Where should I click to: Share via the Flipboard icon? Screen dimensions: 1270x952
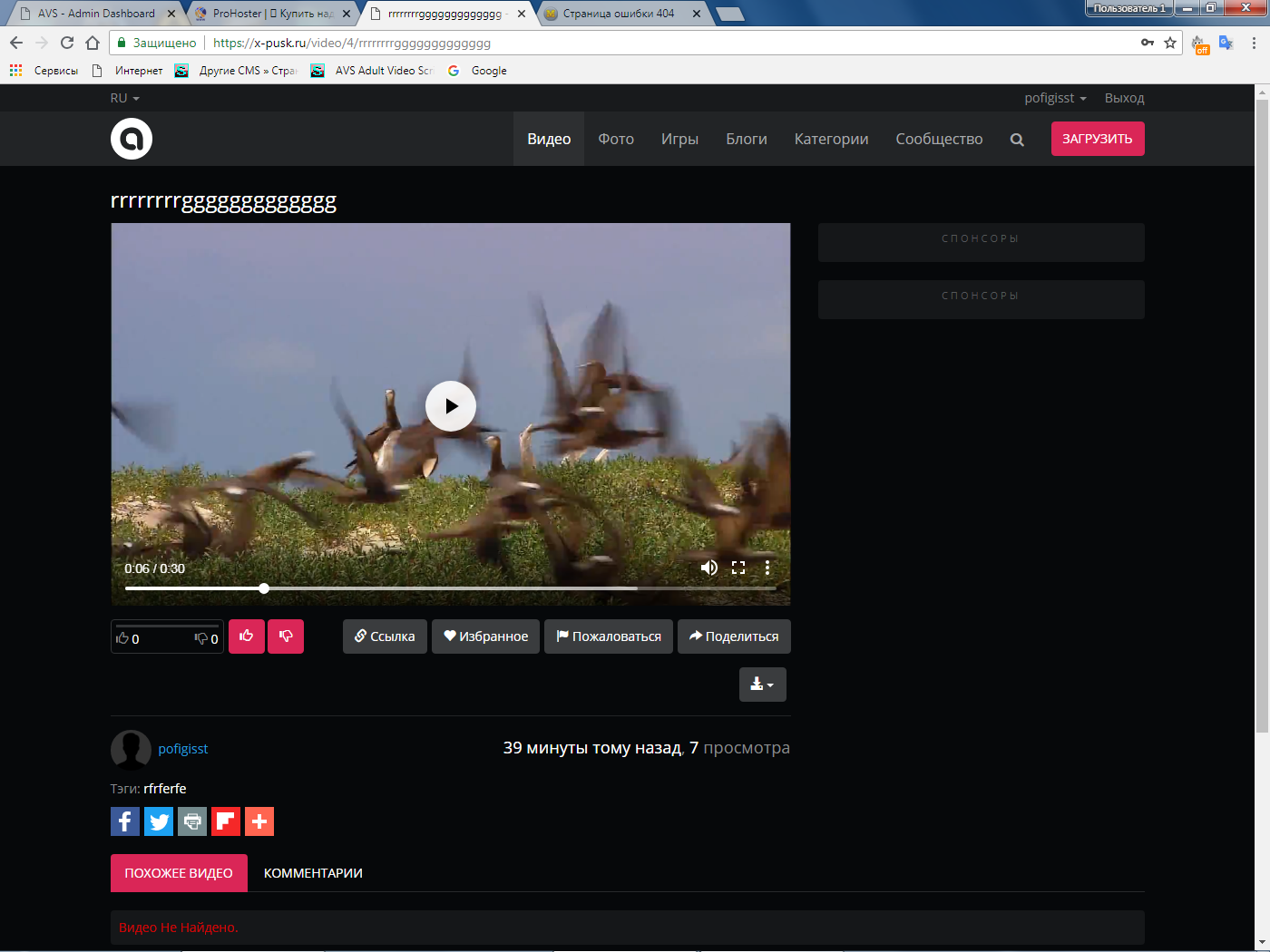point(226,821)
